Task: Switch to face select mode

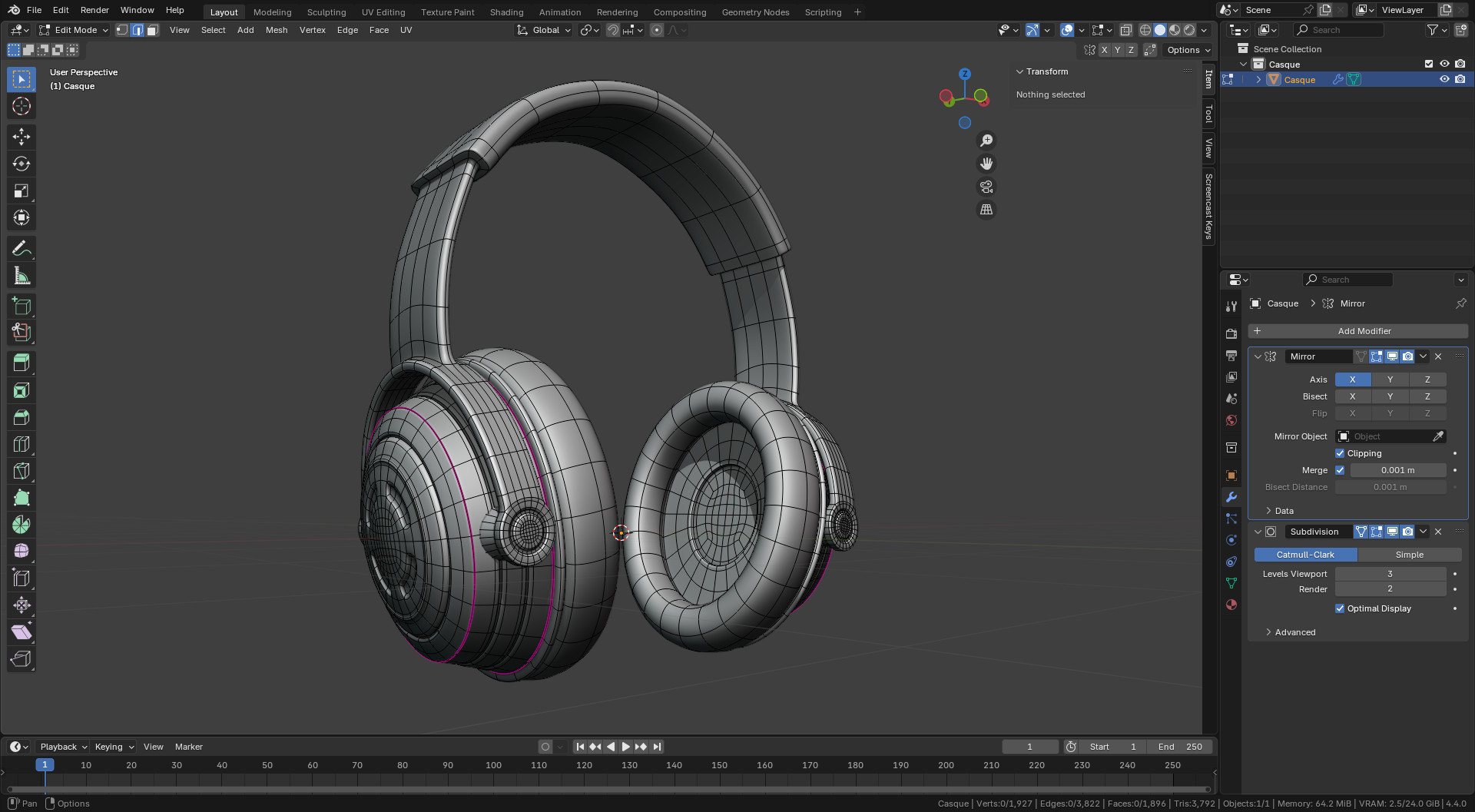Action: [152, 30]
